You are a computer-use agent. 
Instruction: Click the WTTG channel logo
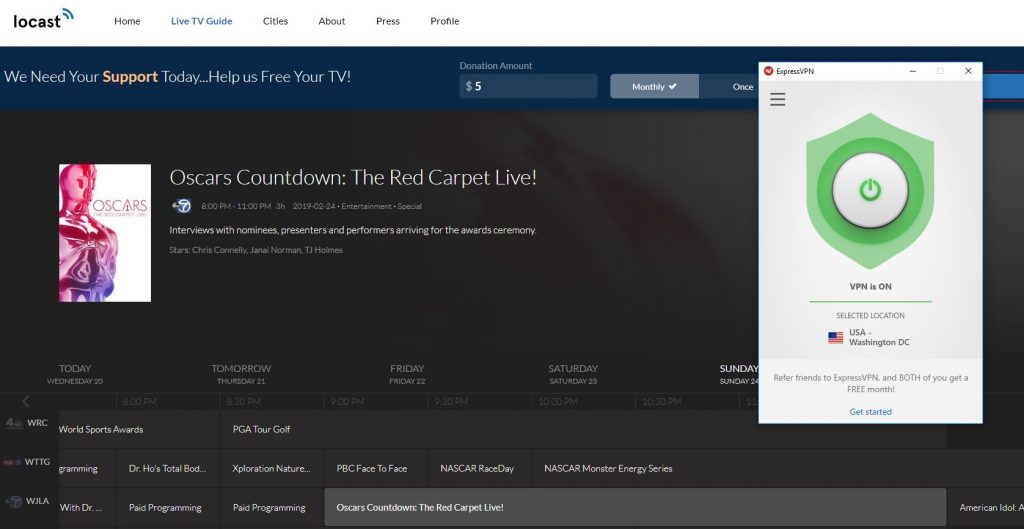(12, 462)
